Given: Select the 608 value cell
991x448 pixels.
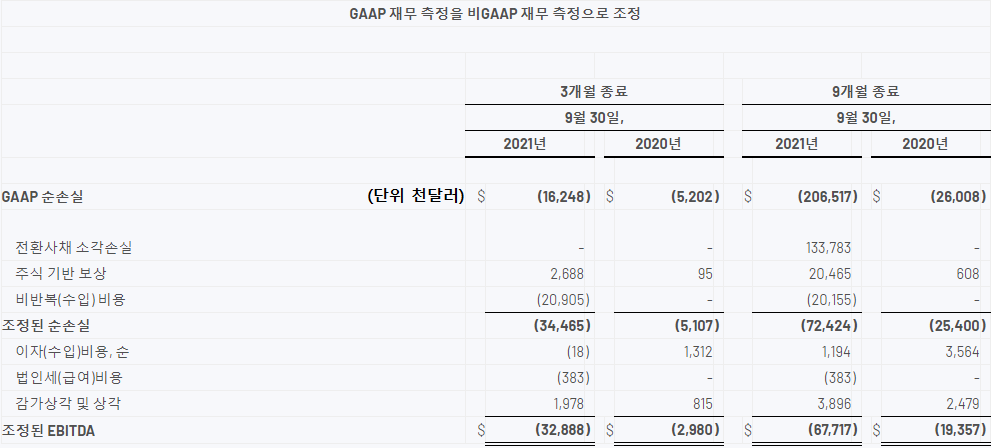Looking at the screenshot, I should click(x=968, y=274).
